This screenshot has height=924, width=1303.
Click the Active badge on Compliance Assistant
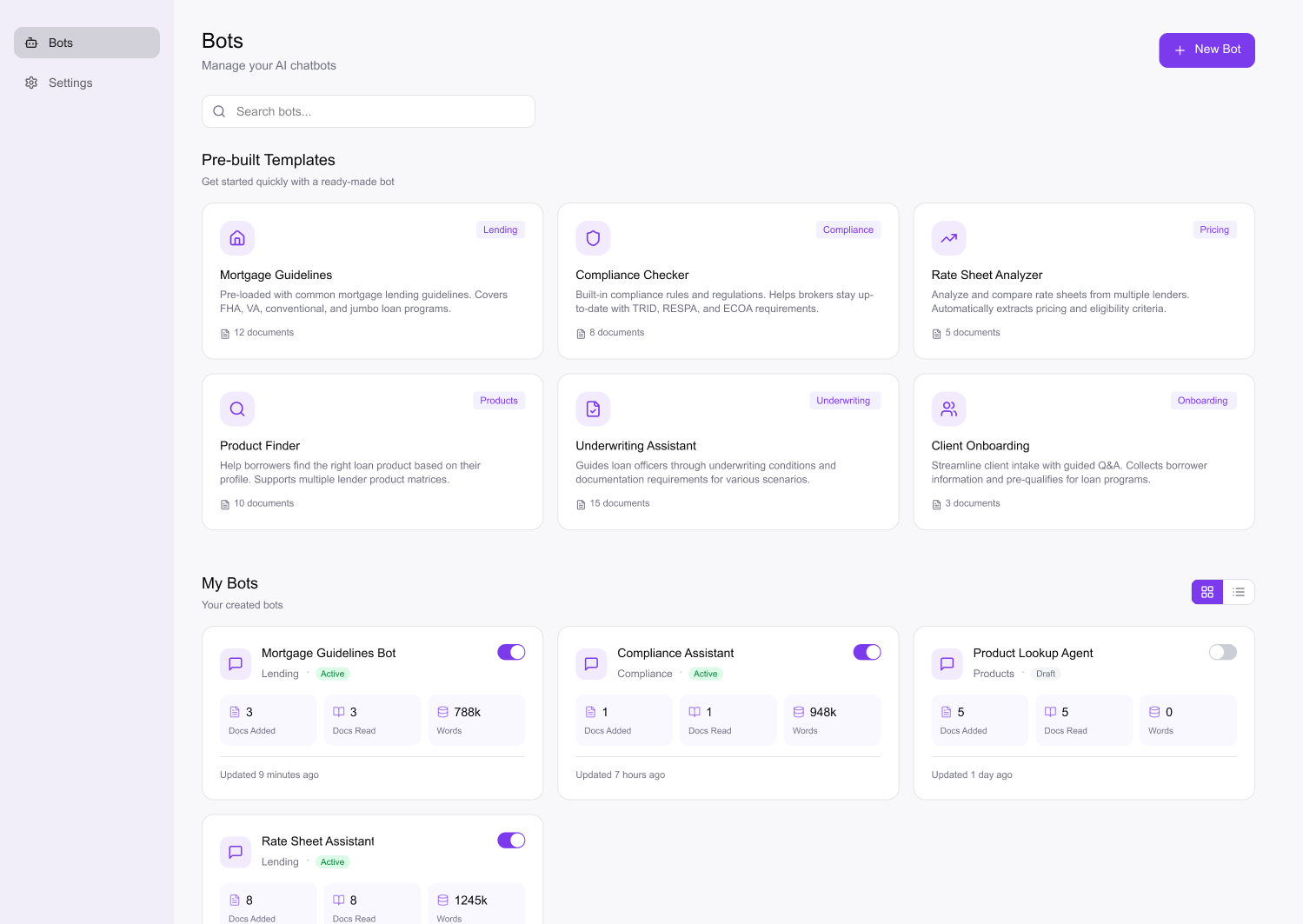click(x=706, y=674)
